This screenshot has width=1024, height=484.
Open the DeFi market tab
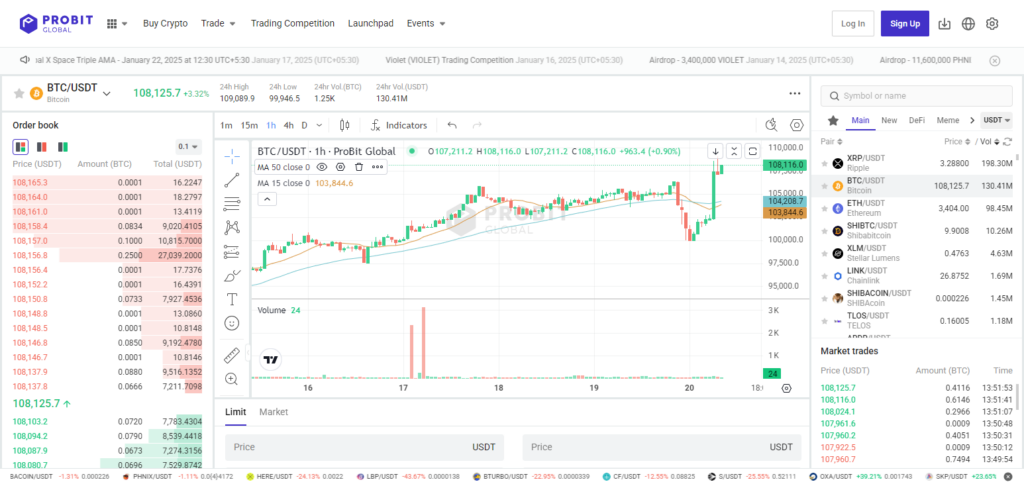tap(917, 120)
